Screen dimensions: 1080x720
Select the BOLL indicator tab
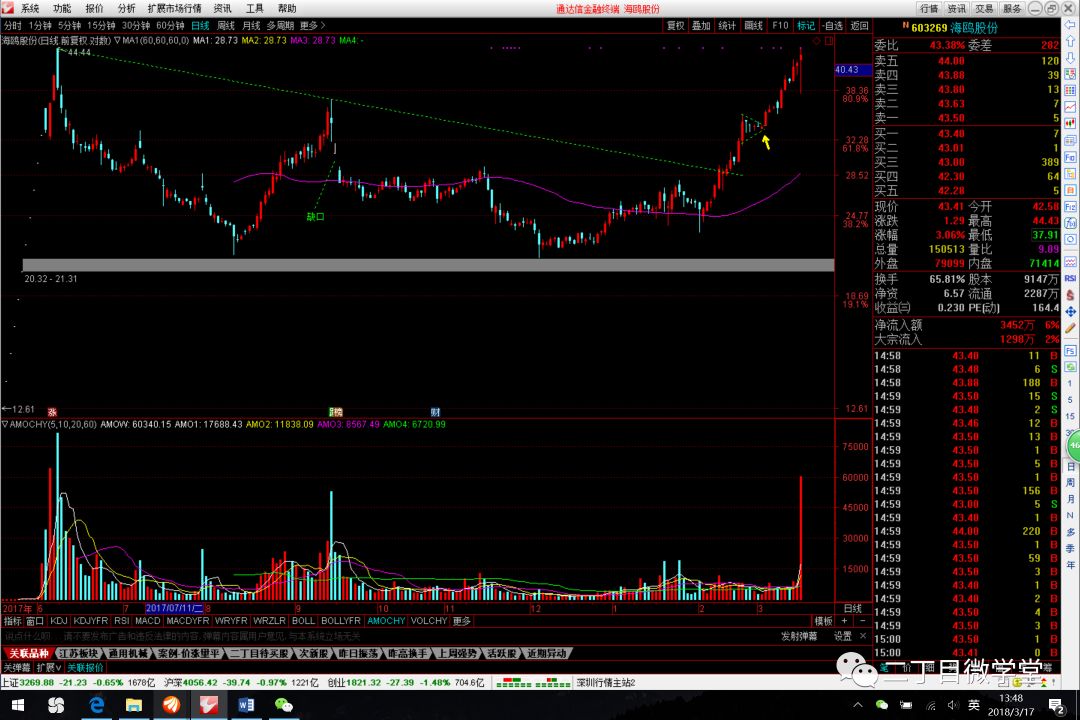(303, 621)
